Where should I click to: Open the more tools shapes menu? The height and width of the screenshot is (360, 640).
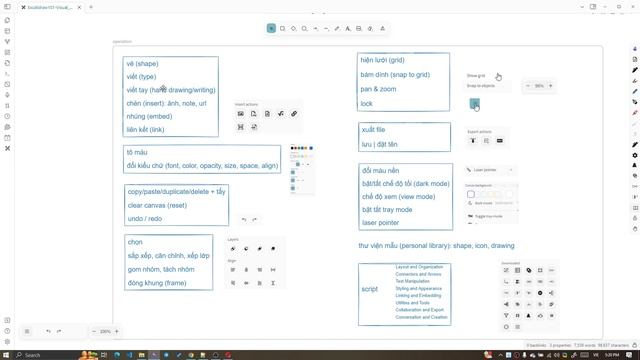point(382,29)
